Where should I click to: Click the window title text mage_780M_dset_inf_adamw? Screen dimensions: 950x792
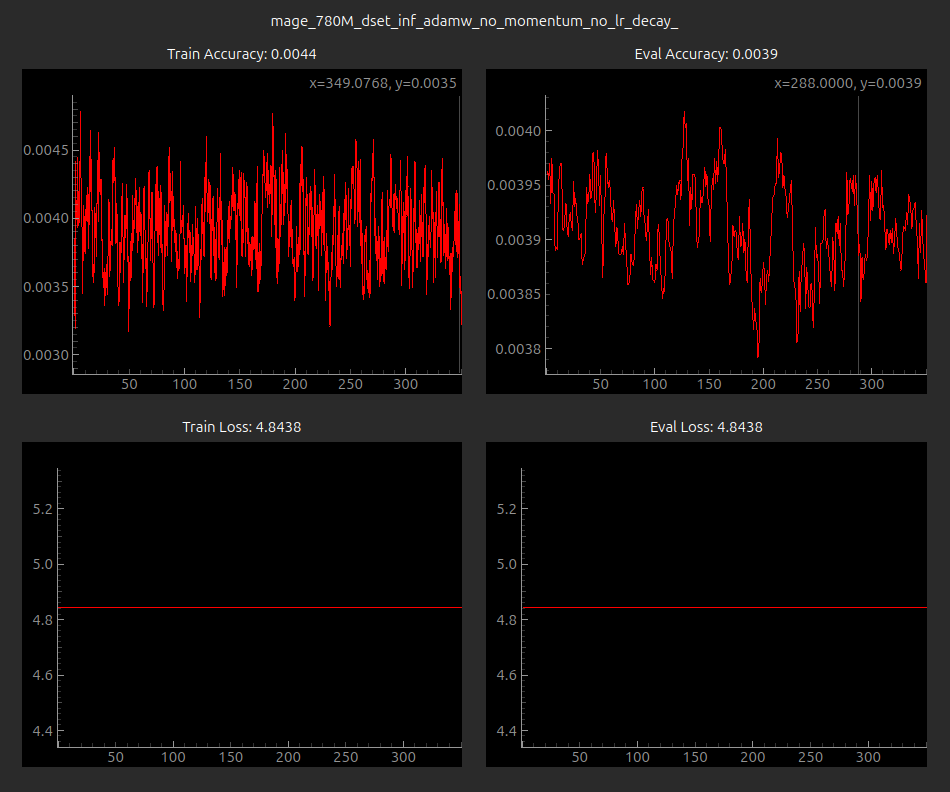[x=474, y=21]
